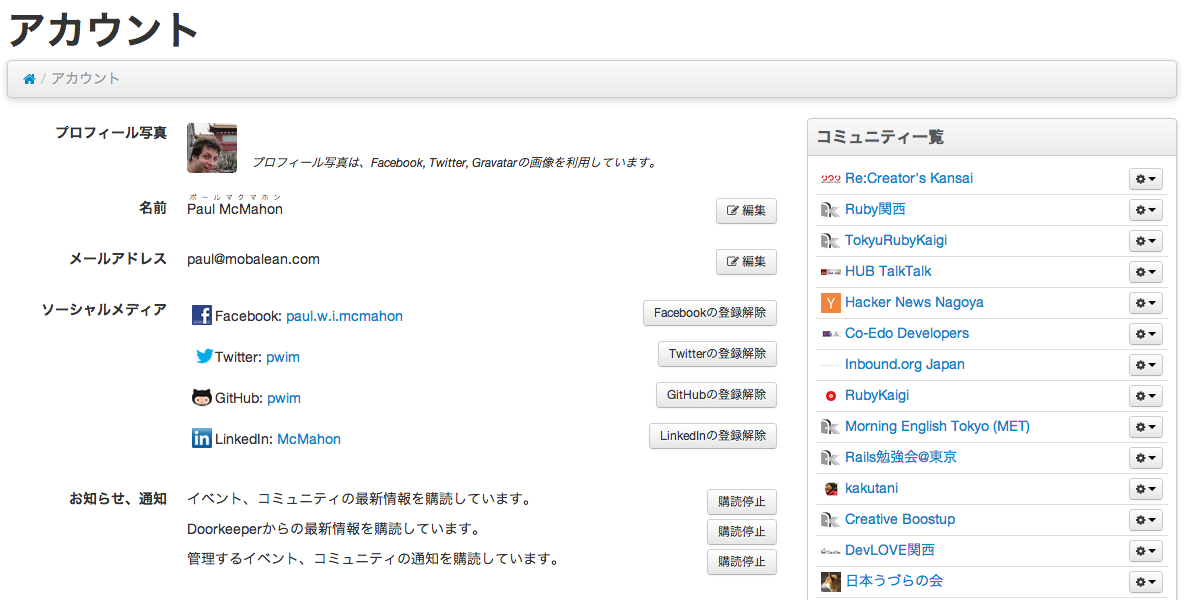This screenshot has height=600, width=1188.
Task: Open gear dropdown for 日本うづらの会
Action: [x=1146, y=583]
